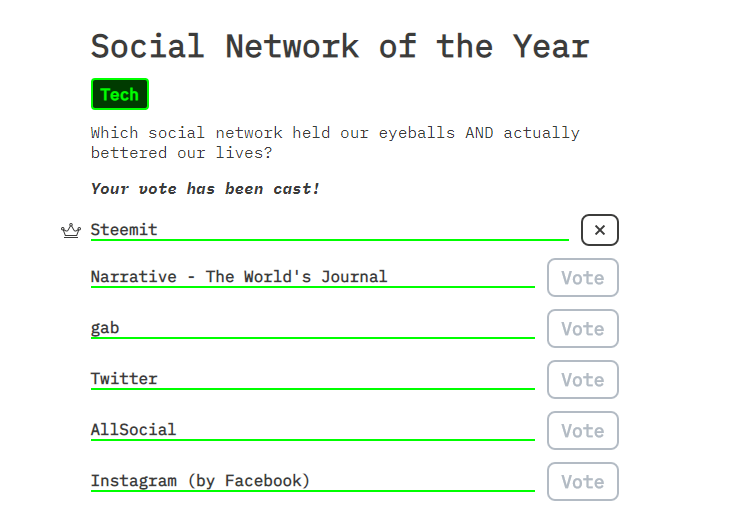Click the 'Your vote has been cast!' message
737x507 pixels.
[205, 189]
